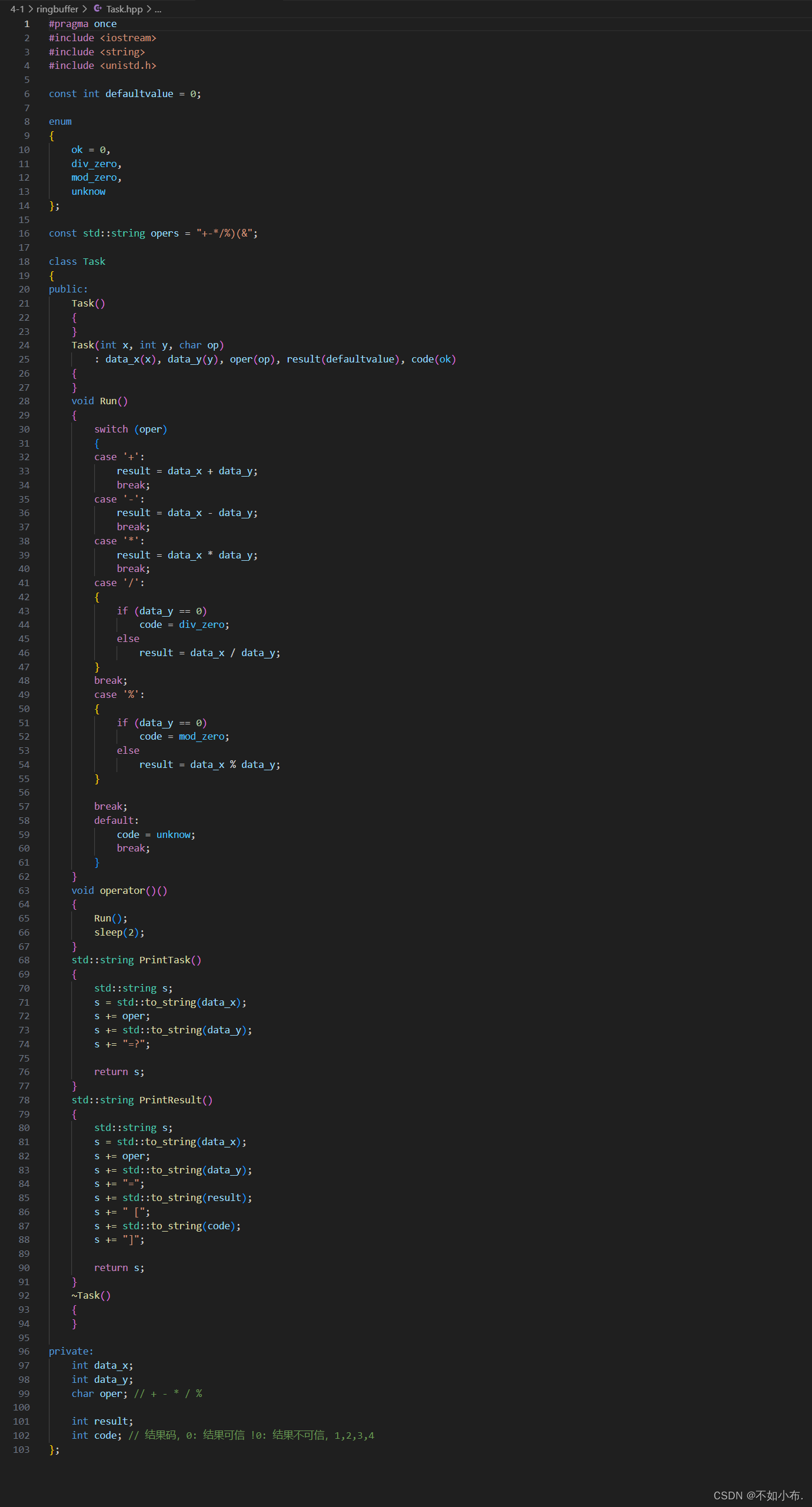Click "case '*':" label
This screenshot has height=1507, width=812.
pyautogui.click(x=119, y=541)
